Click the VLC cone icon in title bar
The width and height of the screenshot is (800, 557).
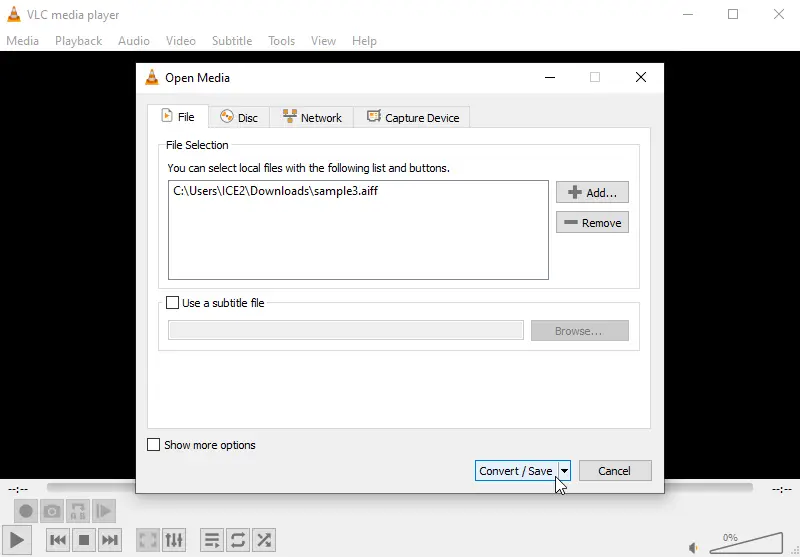tap(14, 14)
